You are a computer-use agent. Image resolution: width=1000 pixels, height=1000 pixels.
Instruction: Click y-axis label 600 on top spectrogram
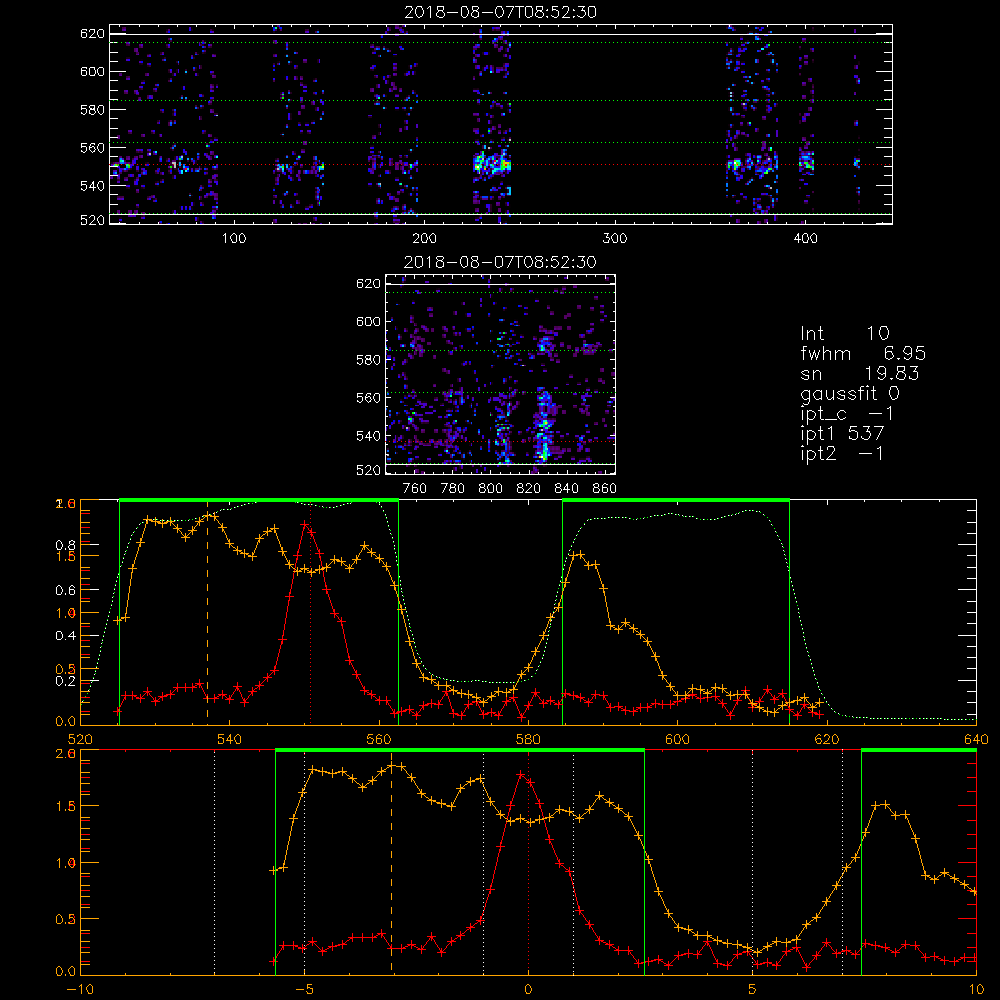pos(92,71)
